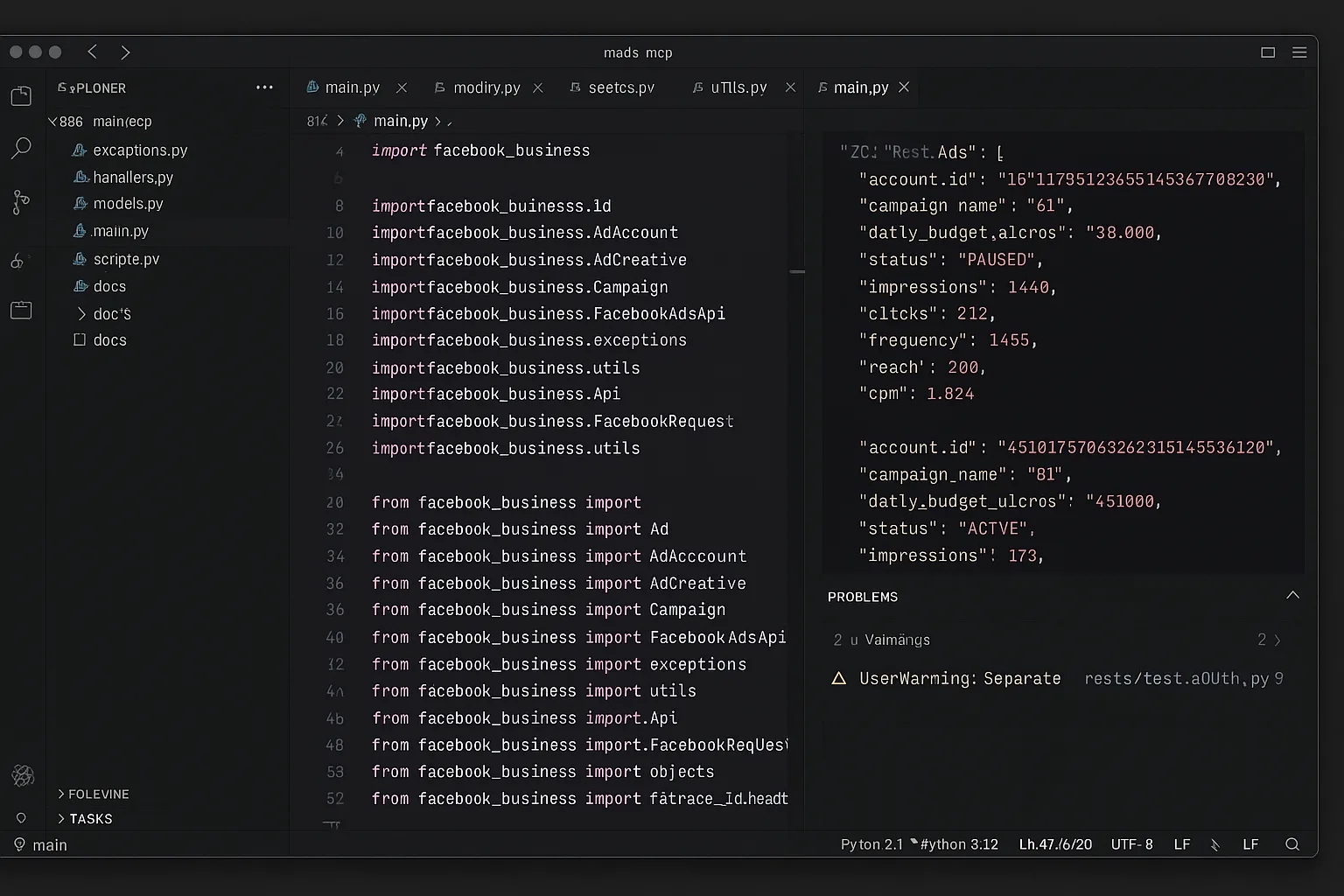1344x896 pixels.
Task: Click the warning triangle next to UserWarning
Action: pyautogui.click(x=838, y=678)
